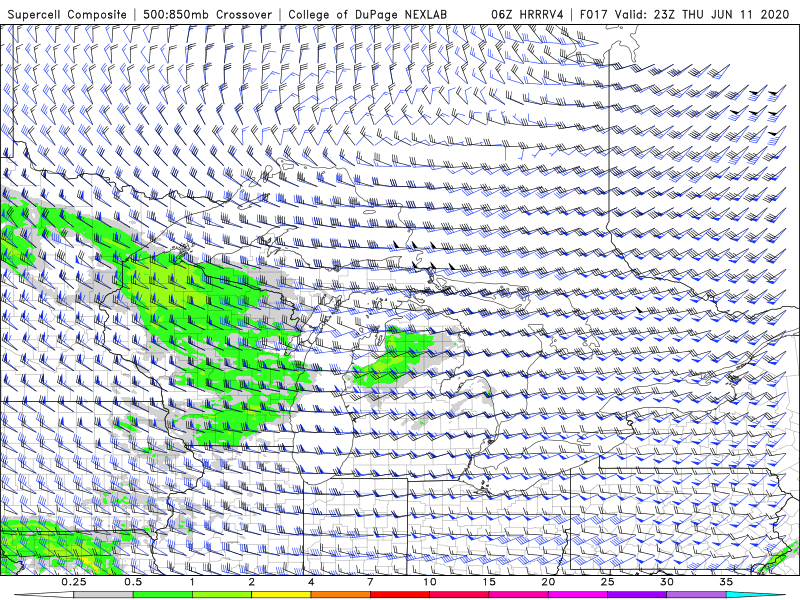The image size is (800, 600).
Task: Select the light purple 30–35 color segment
Action: click(x=696, y=595)
